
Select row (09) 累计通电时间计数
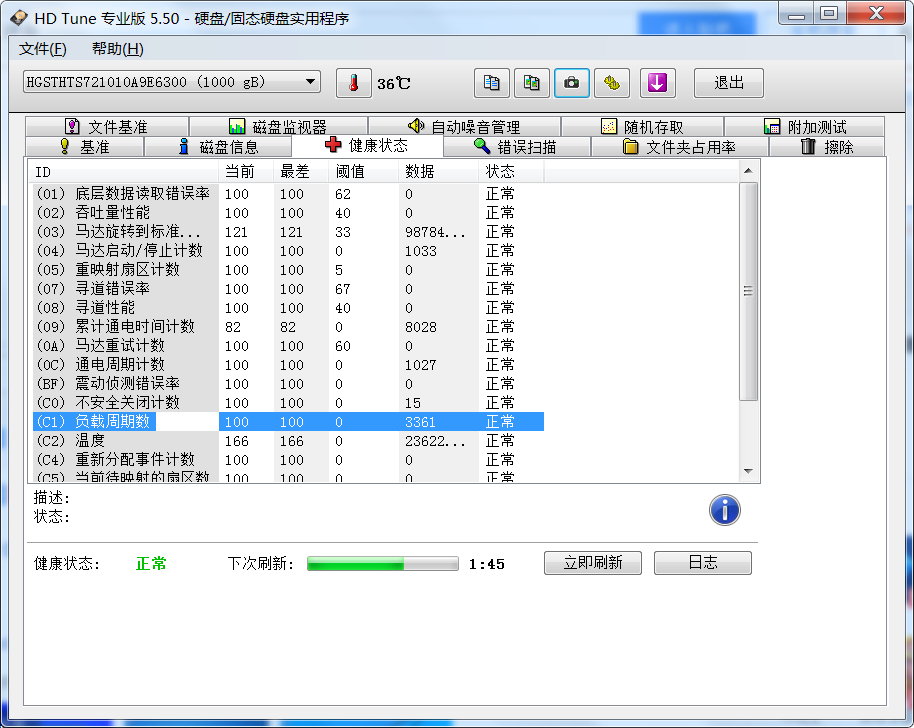click(x=289, y=326)
